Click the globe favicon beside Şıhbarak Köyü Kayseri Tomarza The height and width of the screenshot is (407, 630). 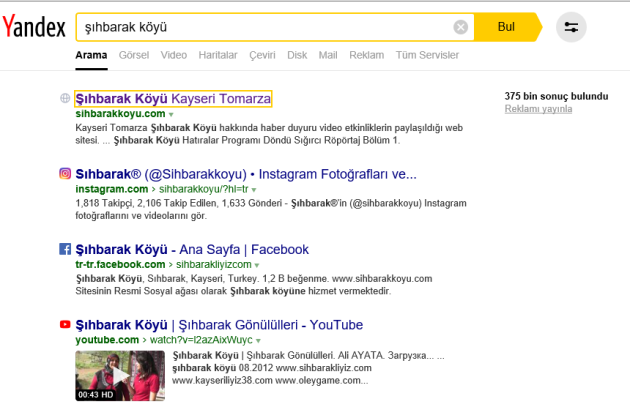65,98
